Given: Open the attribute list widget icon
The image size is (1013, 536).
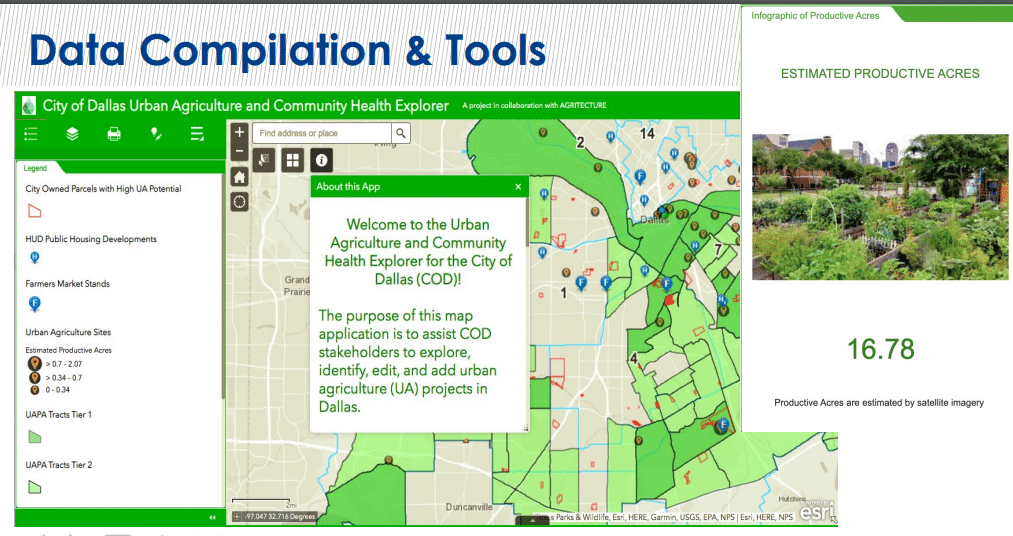Looking at the screenshot, I should coord(197,134).
